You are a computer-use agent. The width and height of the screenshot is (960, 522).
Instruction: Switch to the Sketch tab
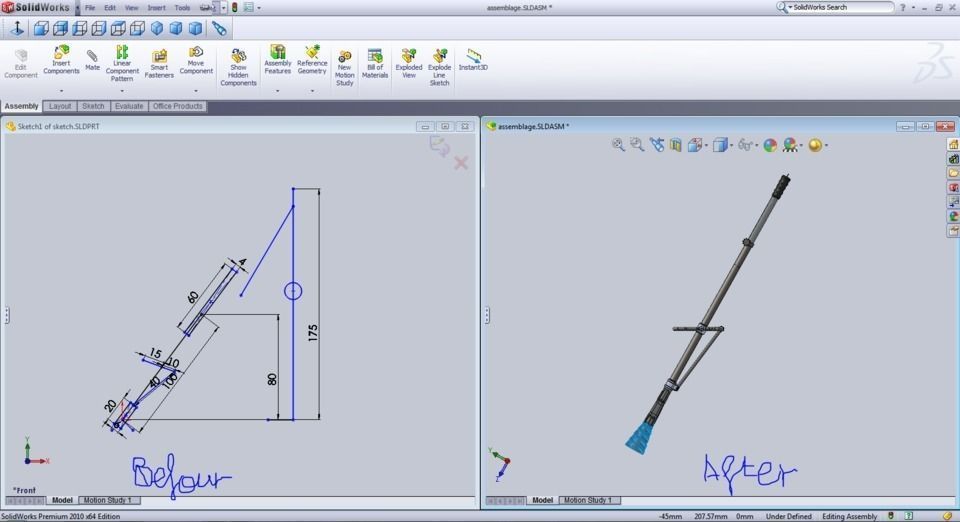pyautogui.click(x=93, y=106)
